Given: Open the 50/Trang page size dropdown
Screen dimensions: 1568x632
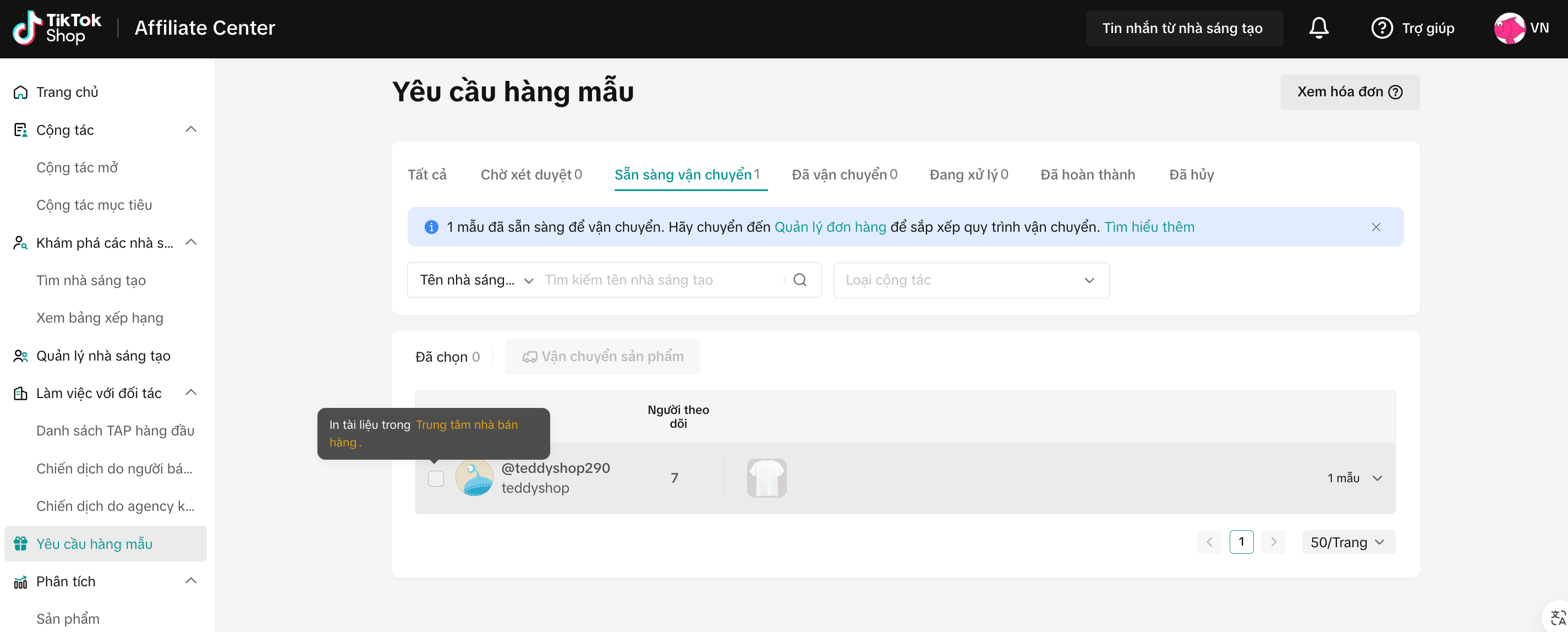Looking at the screenshot, I should point(1347,542).
